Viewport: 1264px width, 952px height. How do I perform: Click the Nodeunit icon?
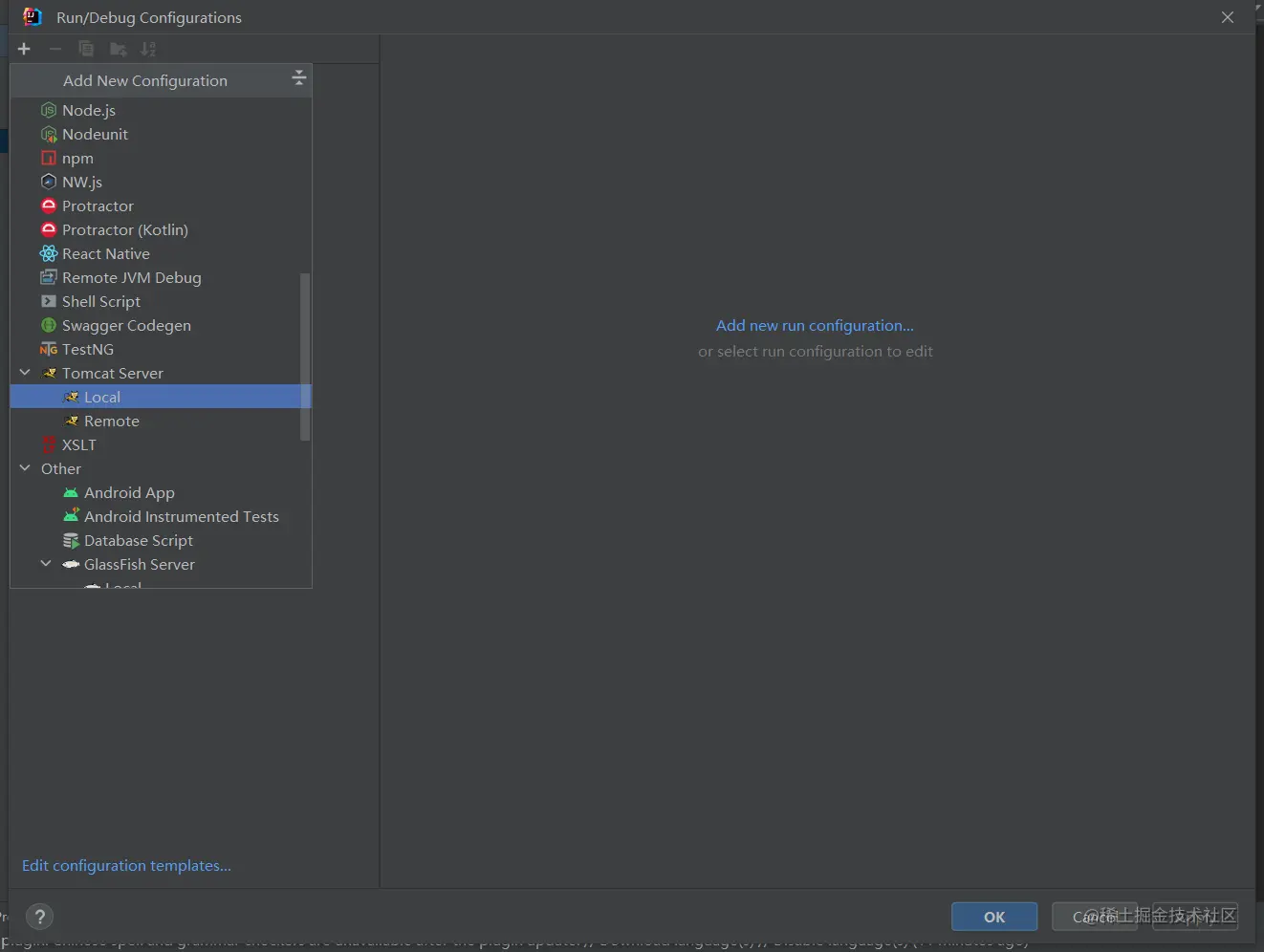tap(49, 134)
